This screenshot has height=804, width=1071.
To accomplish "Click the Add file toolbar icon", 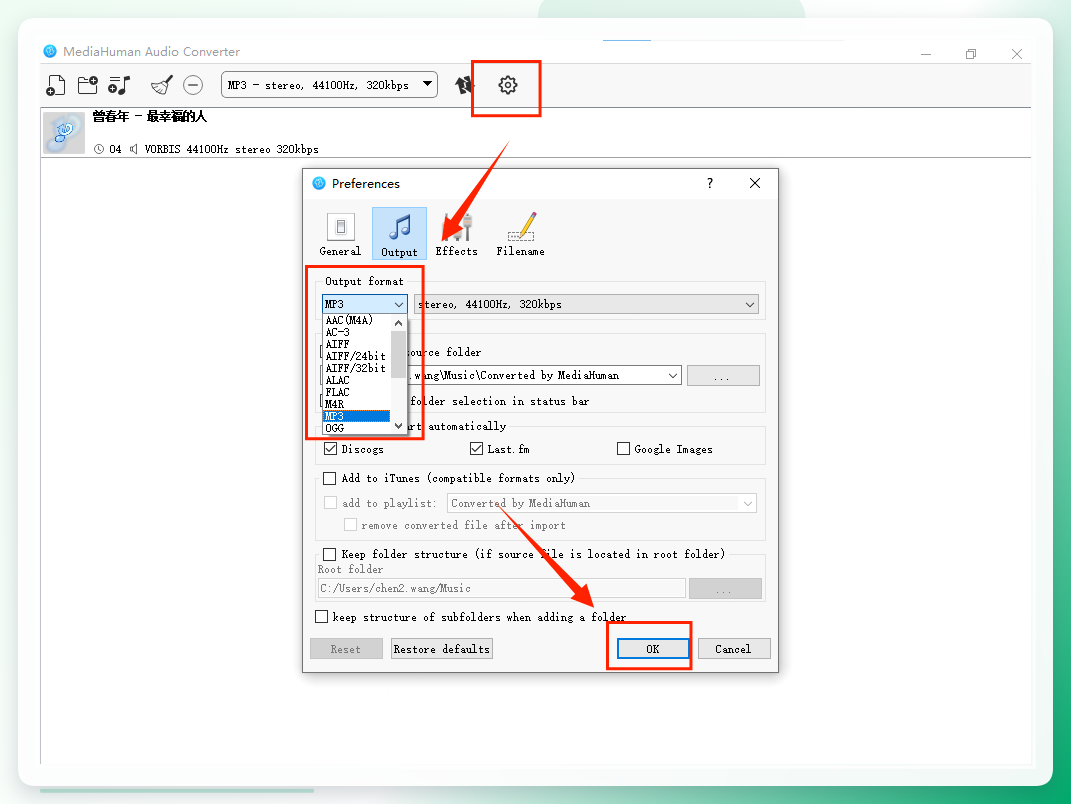I will point(55,85).
